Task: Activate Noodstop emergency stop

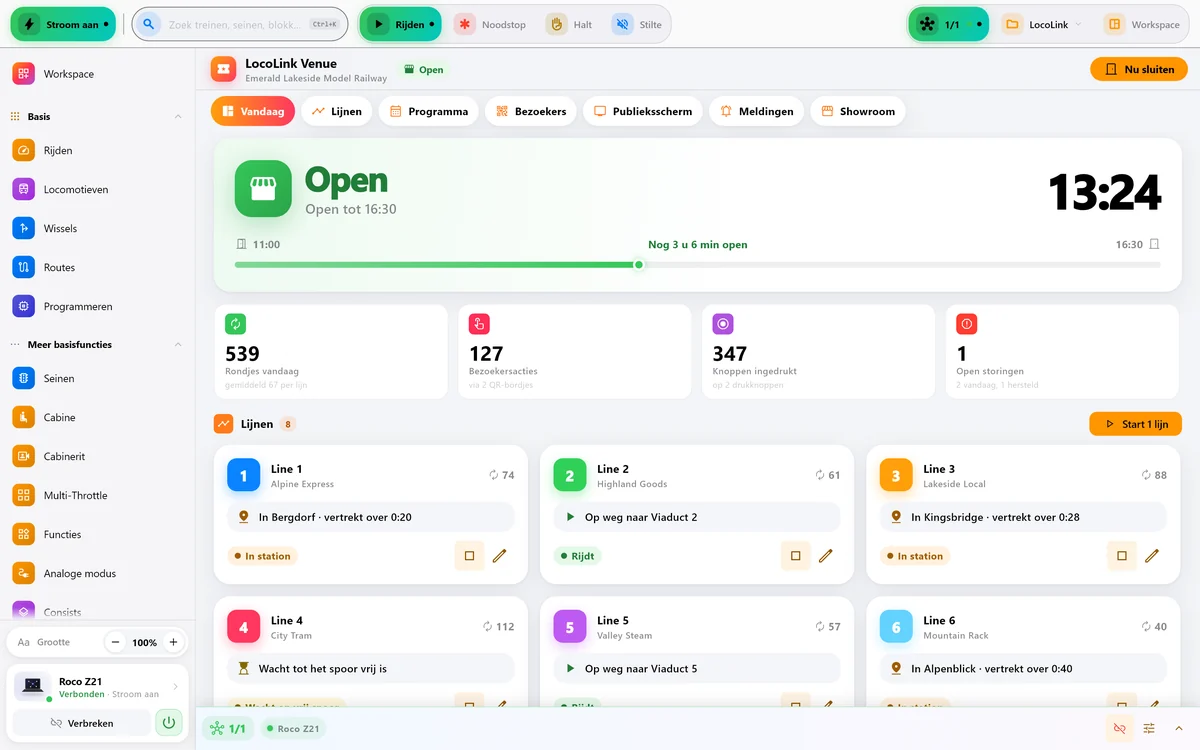Action: coord(490,24)
